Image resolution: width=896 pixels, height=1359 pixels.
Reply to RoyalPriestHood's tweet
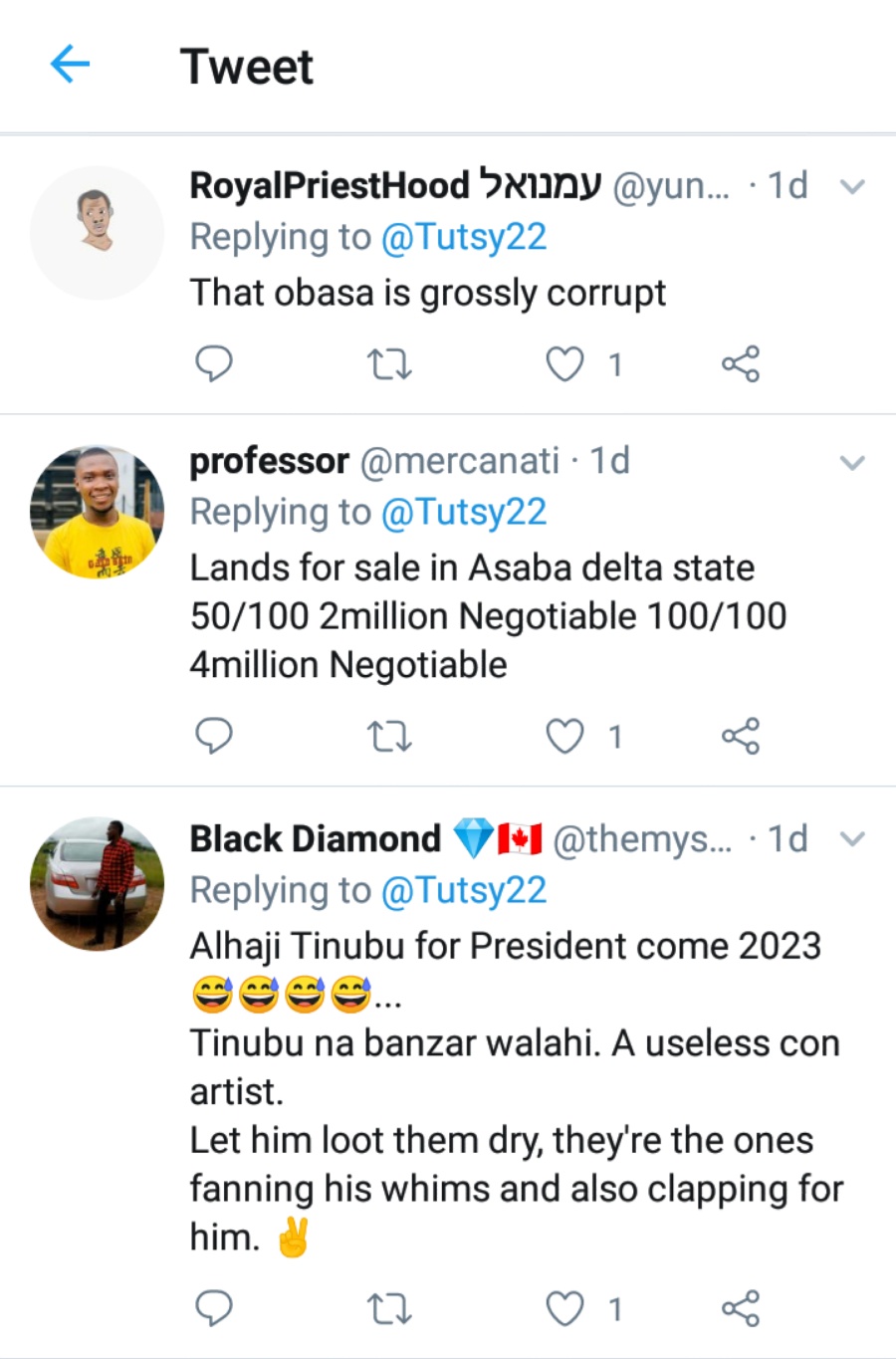[x=213, y=364]
